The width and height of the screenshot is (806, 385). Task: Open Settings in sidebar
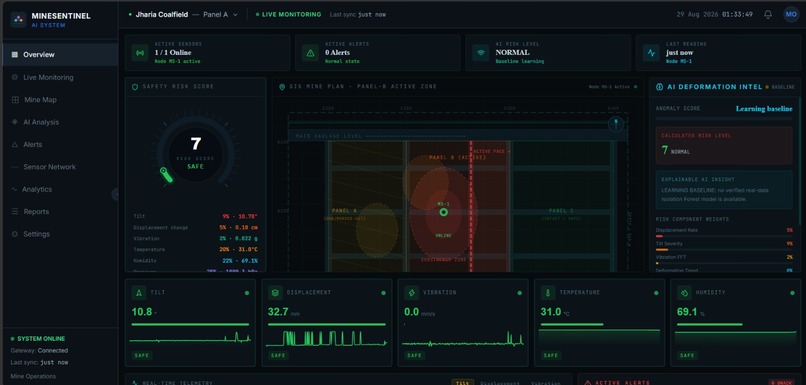click(60, 234)
